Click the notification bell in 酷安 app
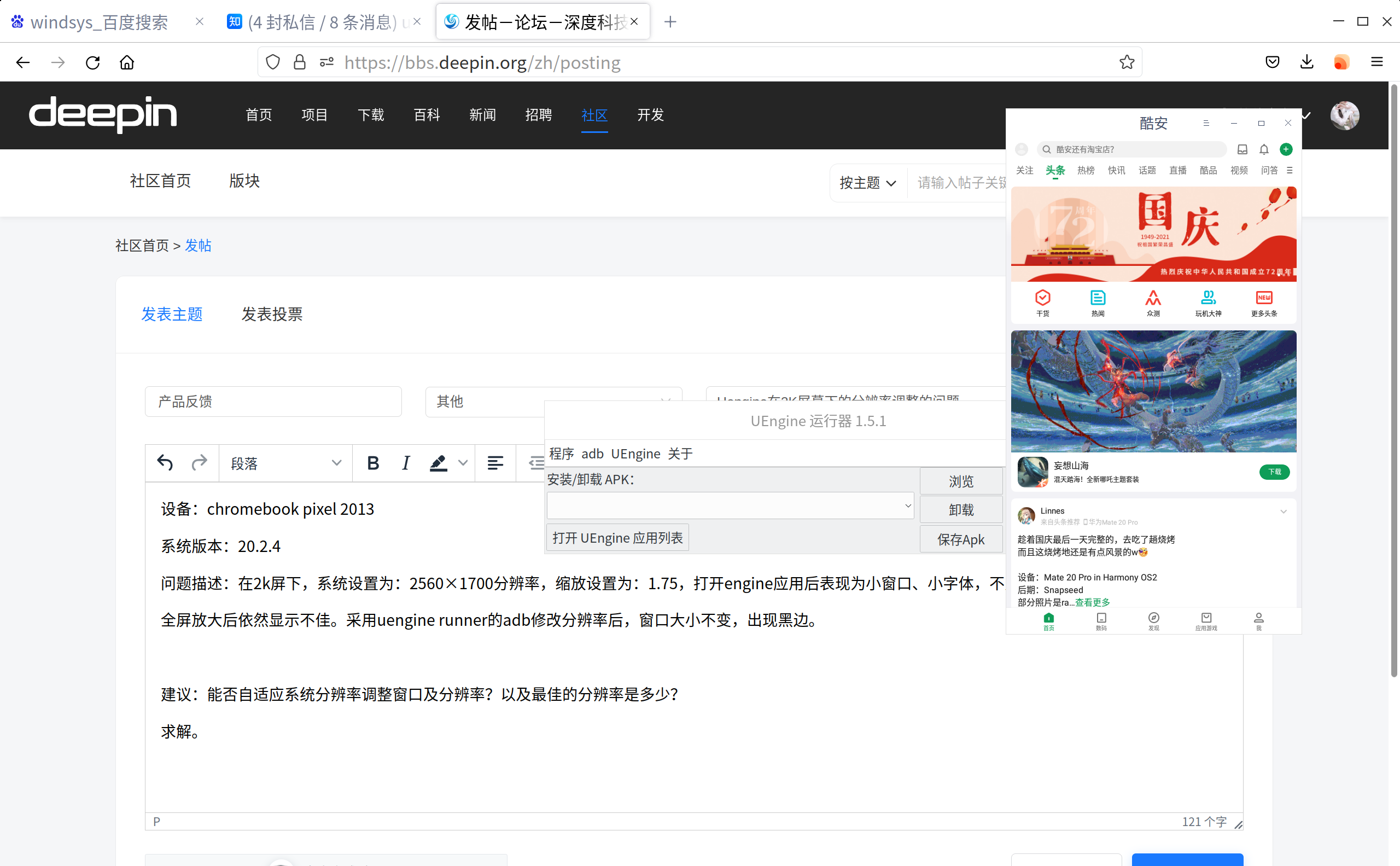The image size is (1400, 866). [1264, 149]
